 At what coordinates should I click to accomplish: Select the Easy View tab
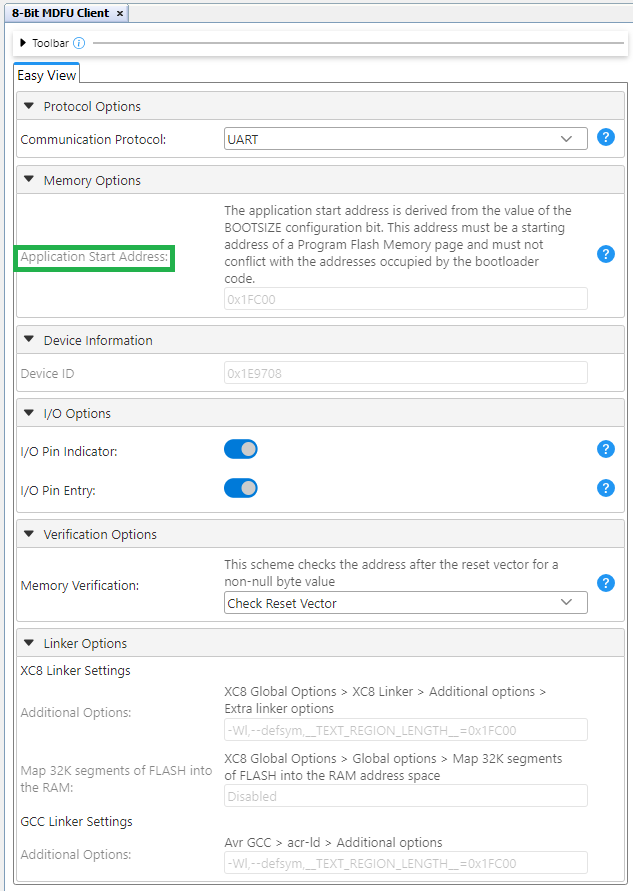[x=46, y=76]
